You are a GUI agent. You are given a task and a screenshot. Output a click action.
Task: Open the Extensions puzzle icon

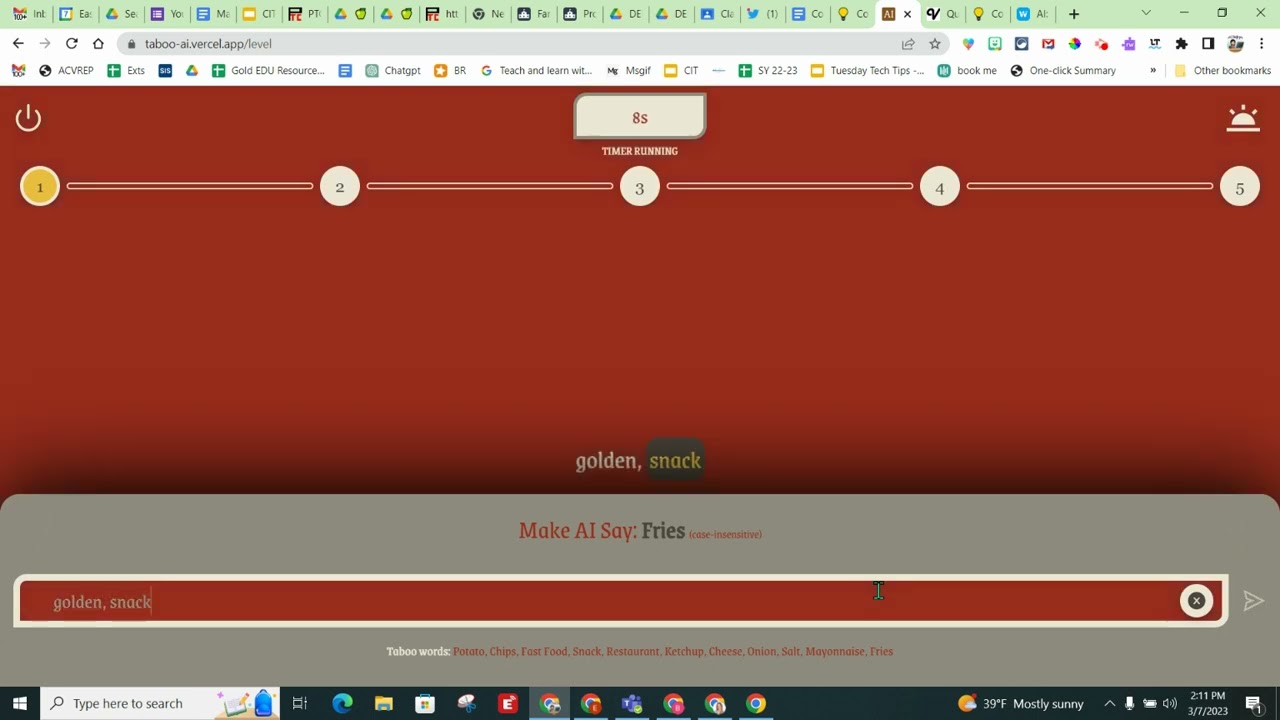(x=1181, y=44)
